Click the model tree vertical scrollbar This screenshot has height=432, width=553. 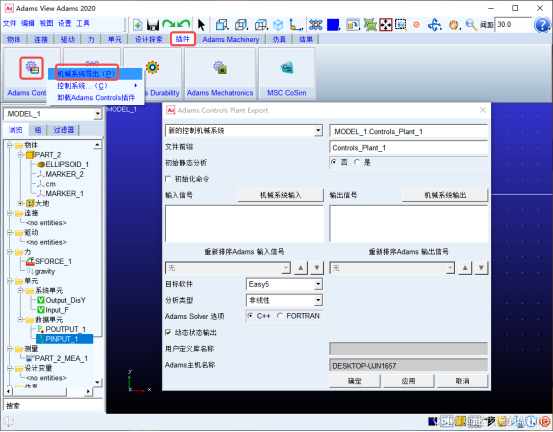coord(98,263)
